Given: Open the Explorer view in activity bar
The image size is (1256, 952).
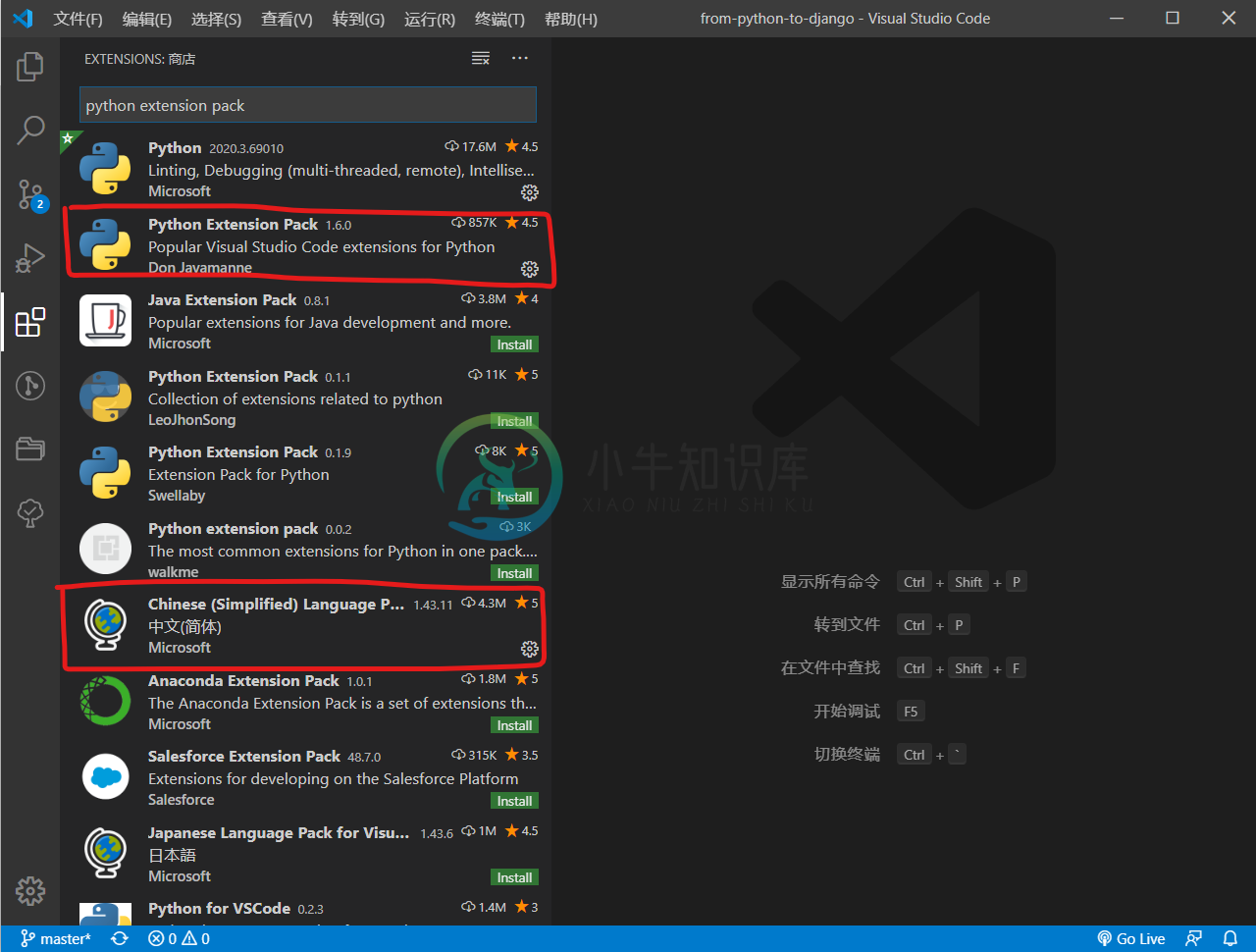Looking at the screenshot, I should [30, 67].
